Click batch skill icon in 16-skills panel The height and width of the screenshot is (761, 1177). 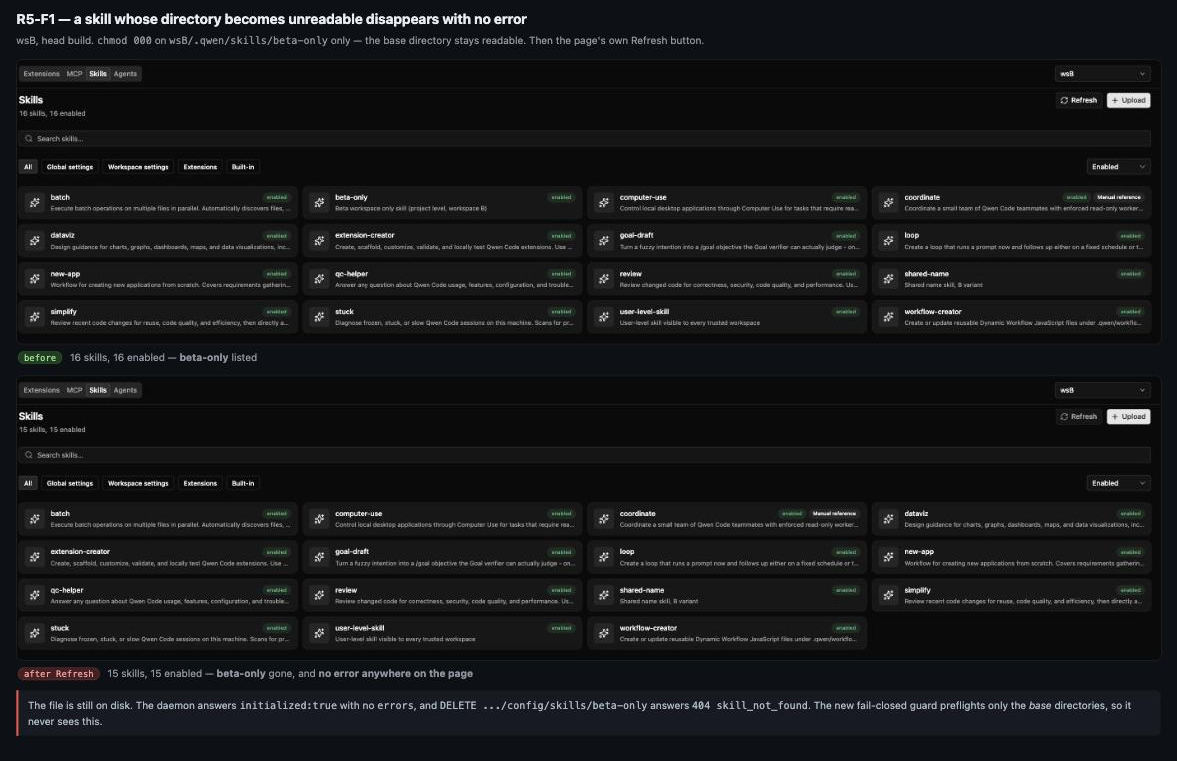click(35, 203)
